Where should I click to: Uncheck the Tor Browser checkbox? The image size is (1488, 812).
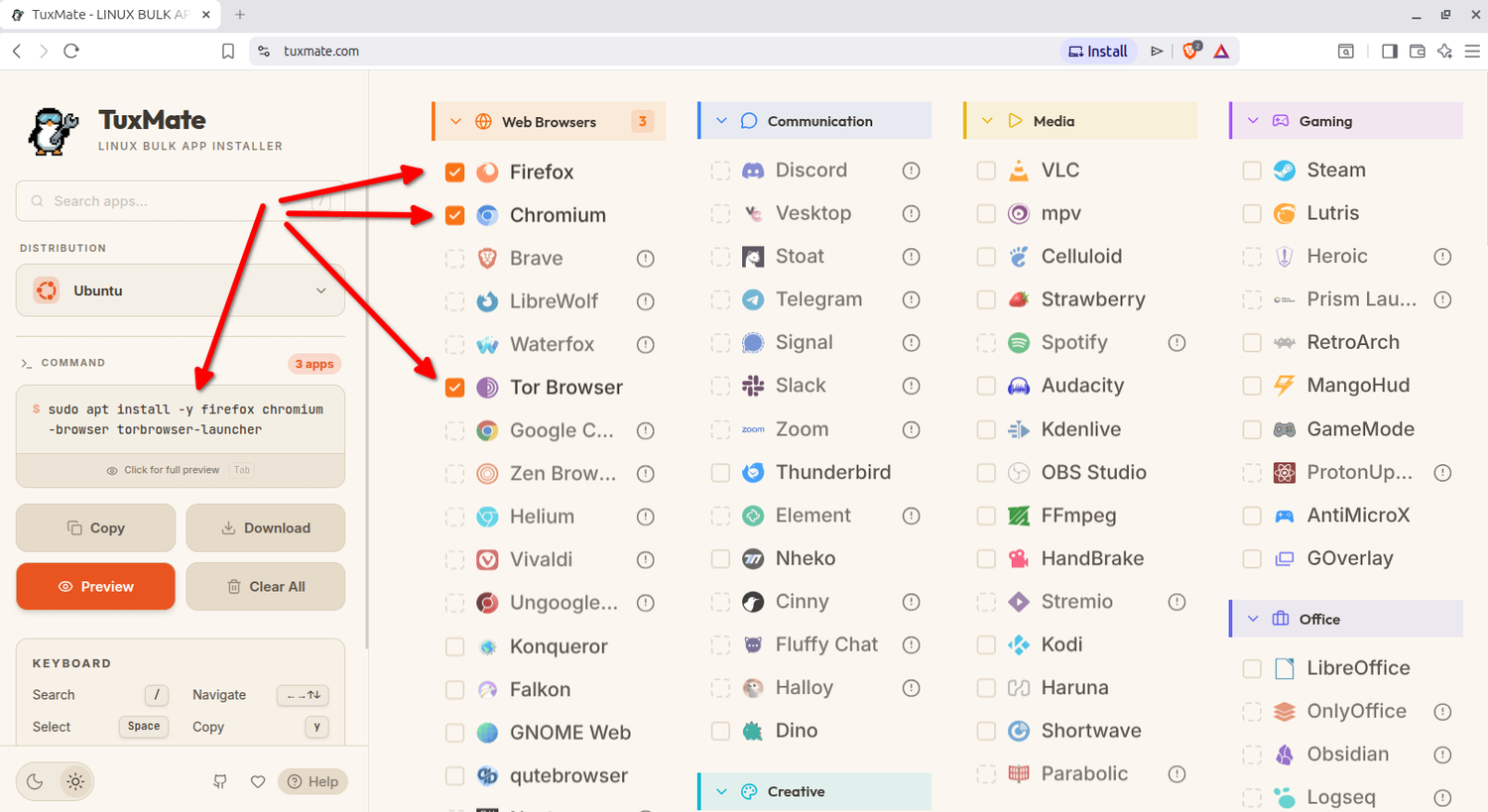pos(454,388)
